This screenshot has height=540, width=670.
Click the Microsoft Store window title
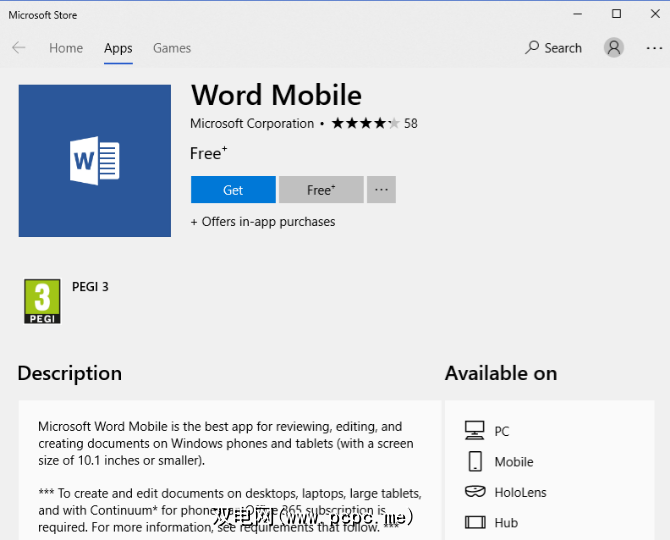point(43,15)
